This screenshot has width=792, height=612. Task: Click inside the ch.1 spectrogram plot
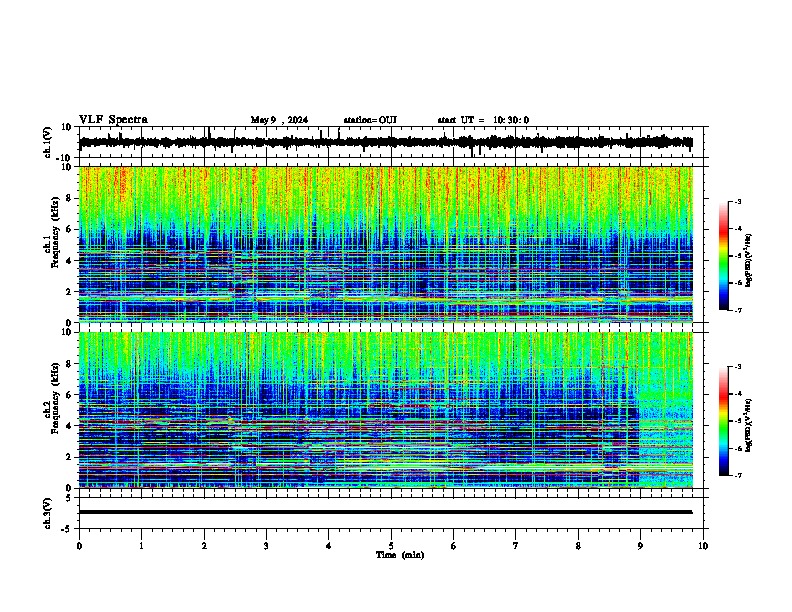pos(386,244)
